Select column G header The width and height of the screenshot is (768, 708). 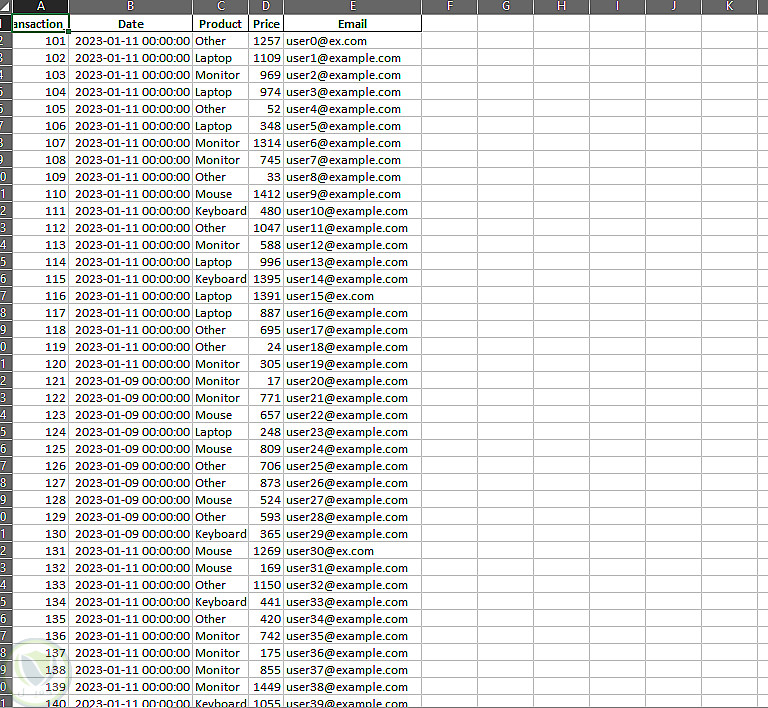click(x=505, y=6)
